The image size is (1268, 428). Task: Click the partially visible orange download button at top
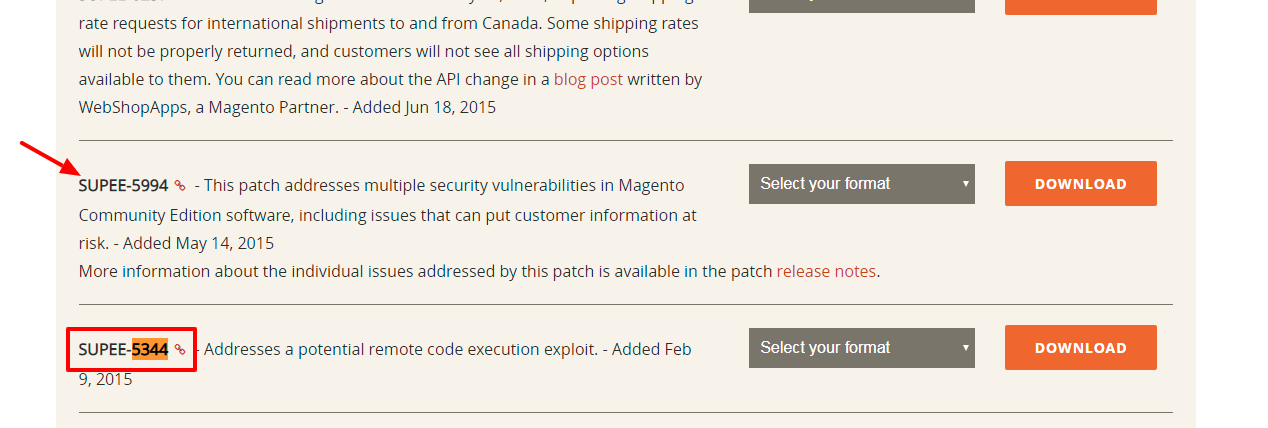click(1081, 7)
